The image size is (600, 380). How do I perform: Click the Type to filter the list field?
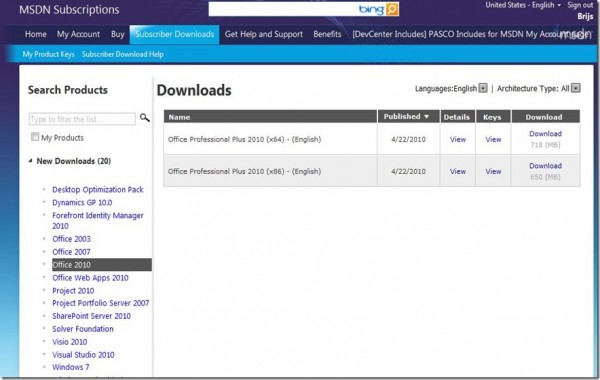pos(82,119)
